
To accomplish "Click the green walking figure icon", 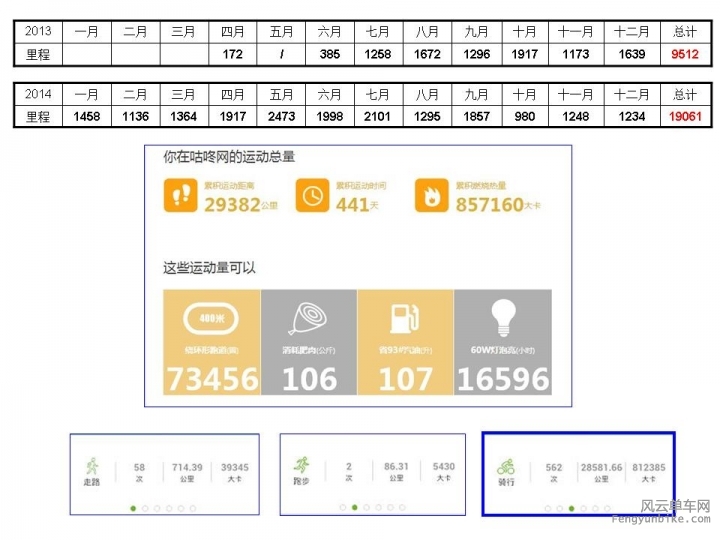I will click(x=93, y=467).
